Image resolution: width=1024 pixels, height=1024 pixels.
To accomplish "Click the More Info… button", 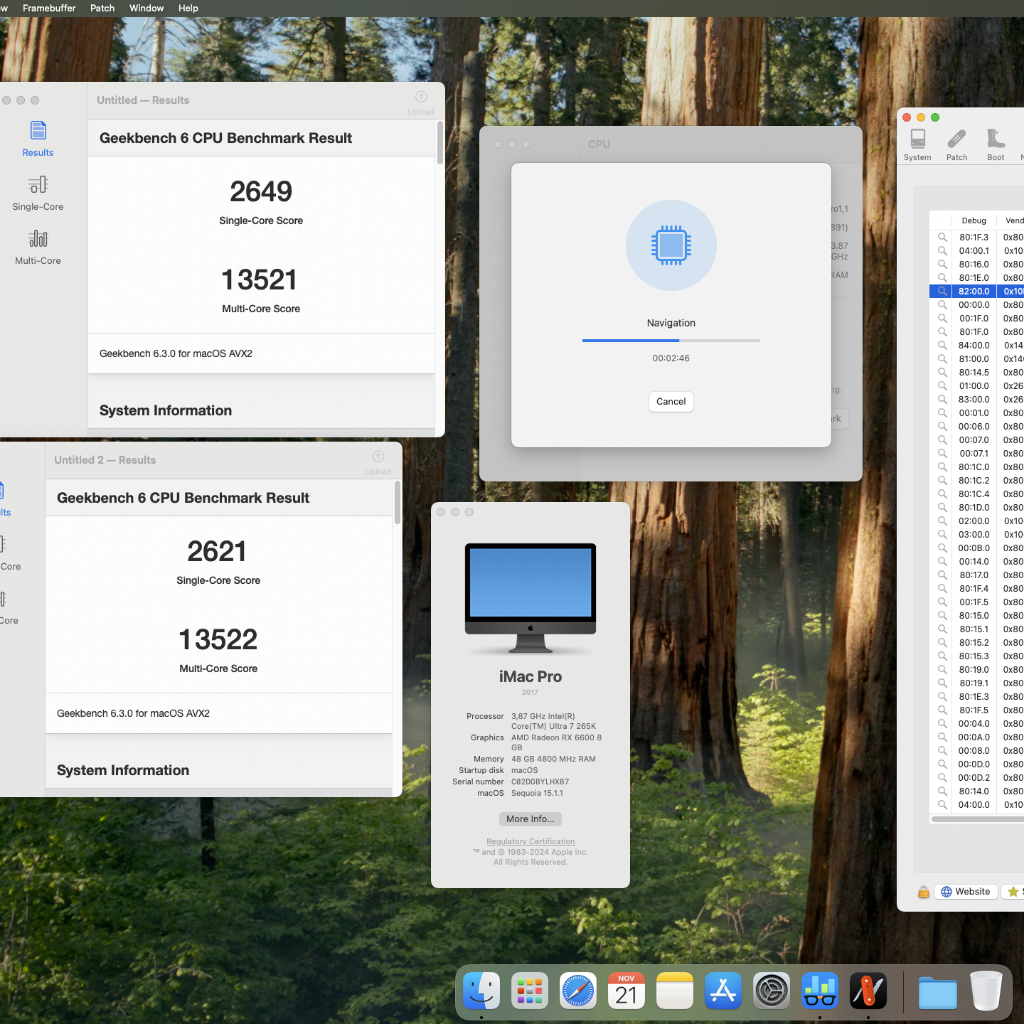I will click(x=530, y=819).
